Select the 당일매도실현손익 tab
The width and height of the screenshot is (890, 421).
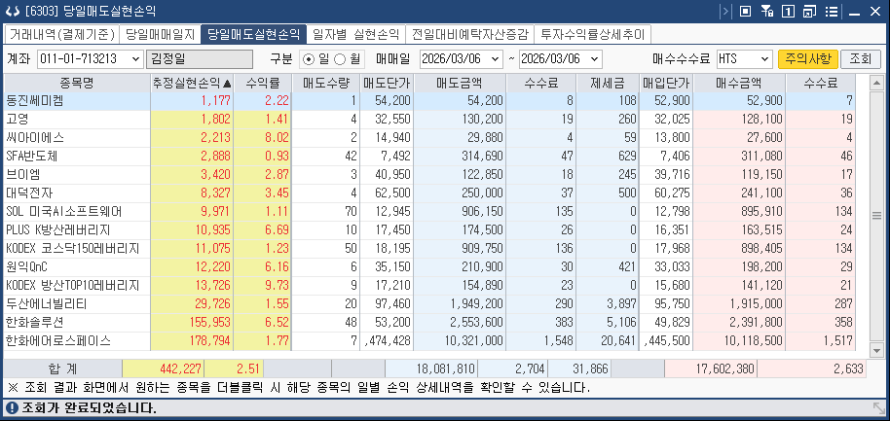(254, 35)
